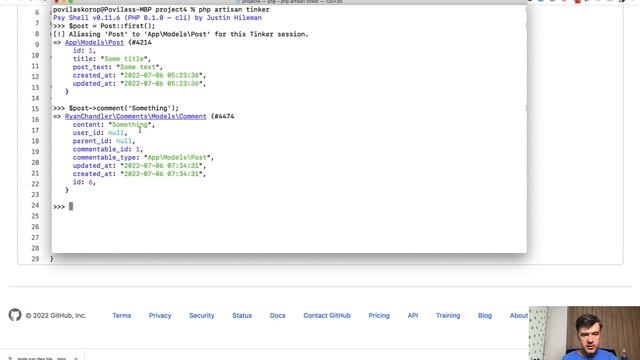Viewport: 640px width, 360px height.
Task: Open the Blog footer link
Action: [485, 316]
